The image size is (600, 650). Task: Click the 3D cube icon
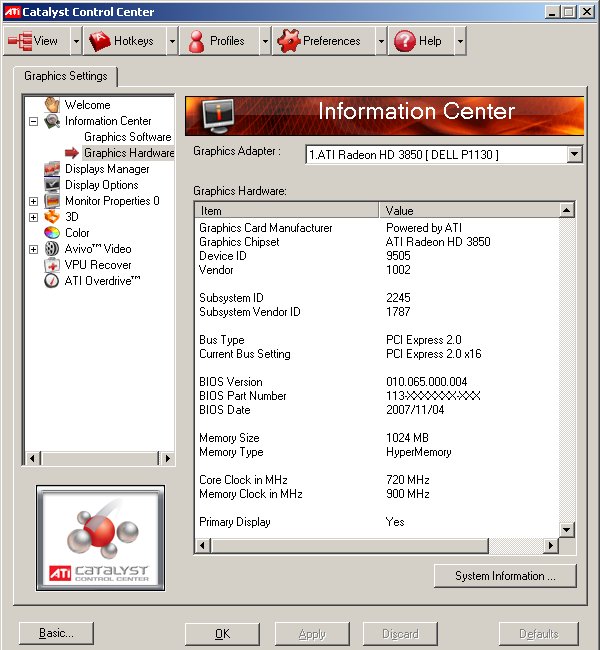pyautogui.click(x=52, y=216)
